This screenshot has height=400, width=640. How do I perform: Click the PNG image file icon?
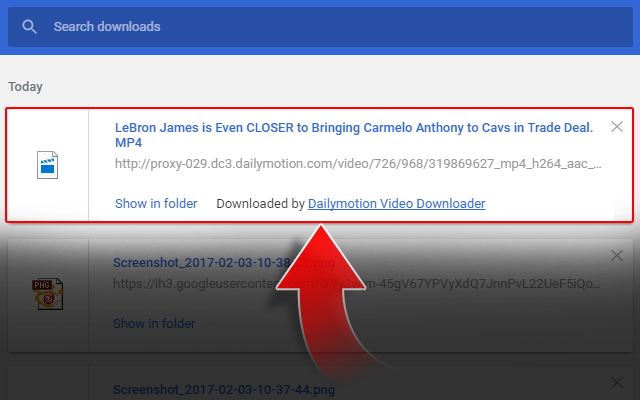pos(48,294)
